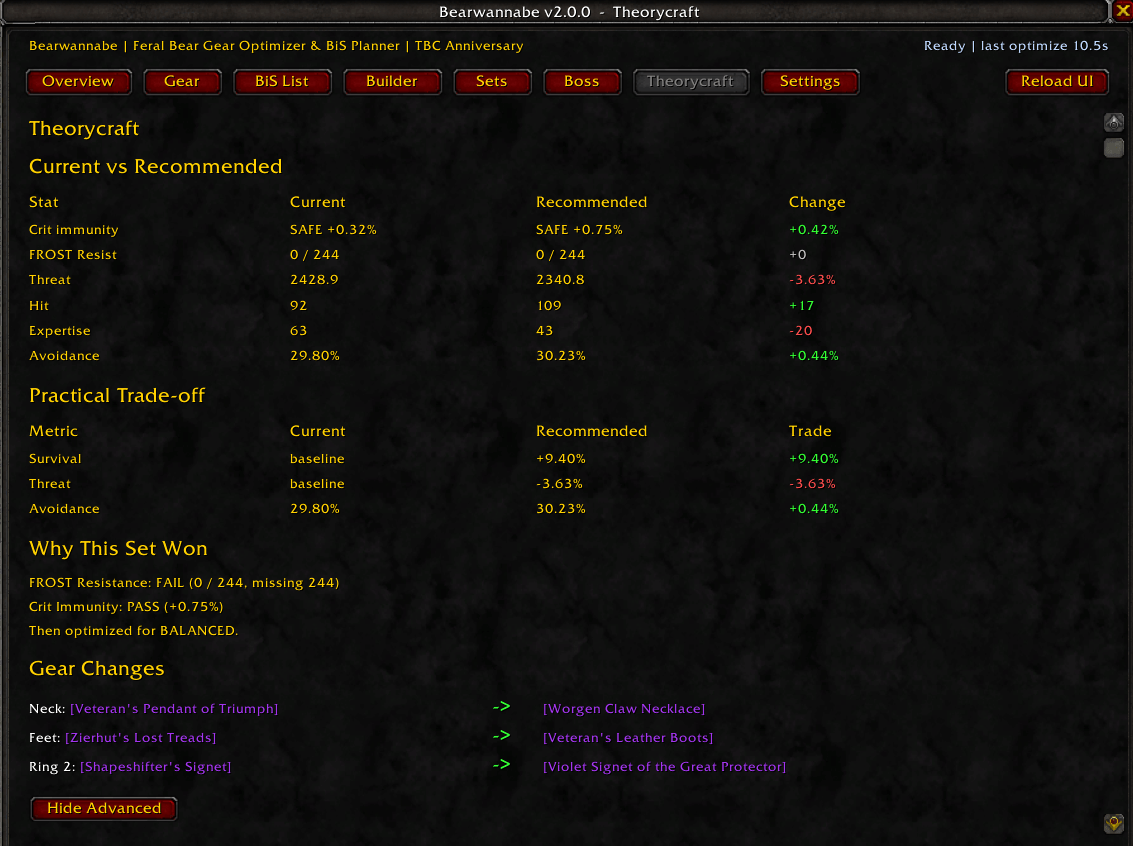Click the current Expertise value 63
1133x846 pixels.
click(298, 331)
